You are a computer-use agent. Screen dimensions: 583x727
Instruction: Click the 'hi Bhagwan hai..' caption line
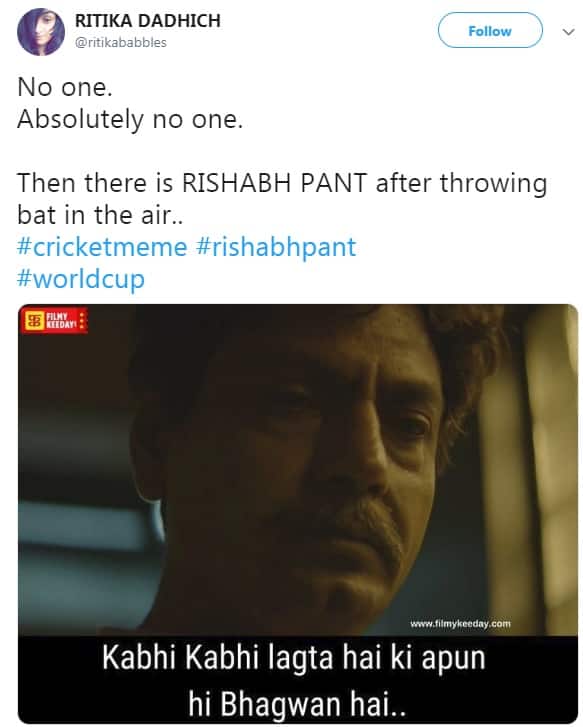point(297,704)
